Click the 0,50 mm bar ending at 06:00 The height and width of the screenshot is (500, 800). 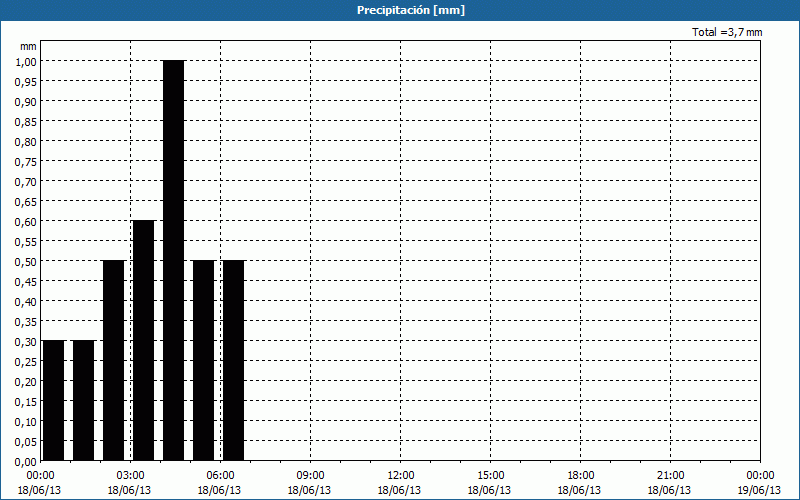click(x=204, y=361)
